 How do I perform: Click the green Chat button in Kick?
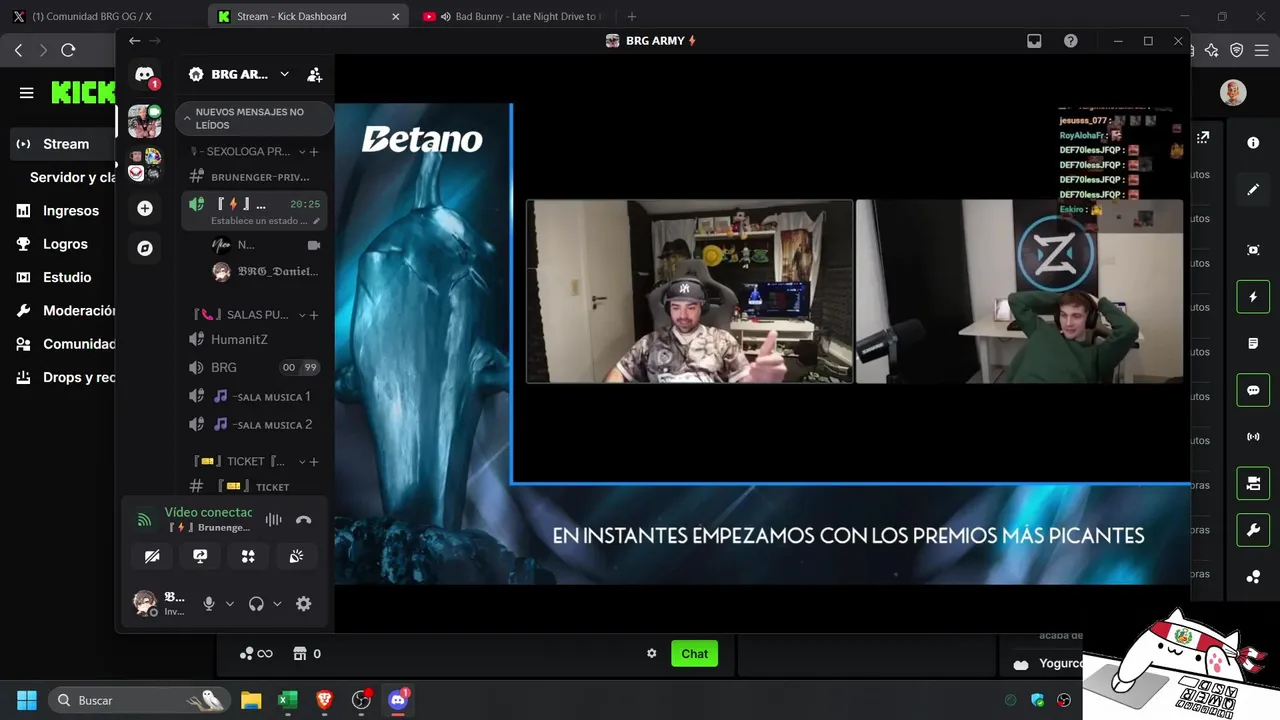[694, 654]
